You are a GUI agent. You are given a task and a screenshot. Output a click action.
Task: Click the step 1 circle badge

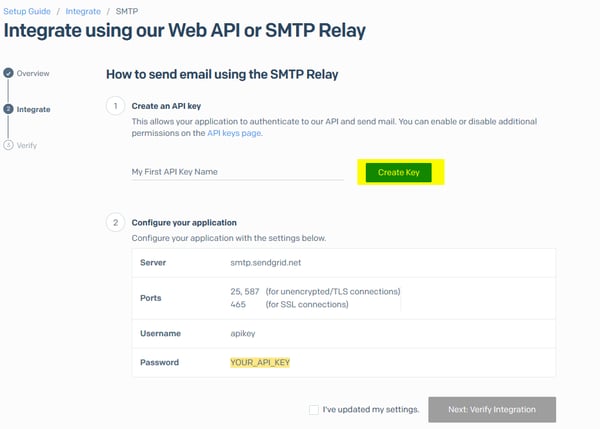point(115,106)
